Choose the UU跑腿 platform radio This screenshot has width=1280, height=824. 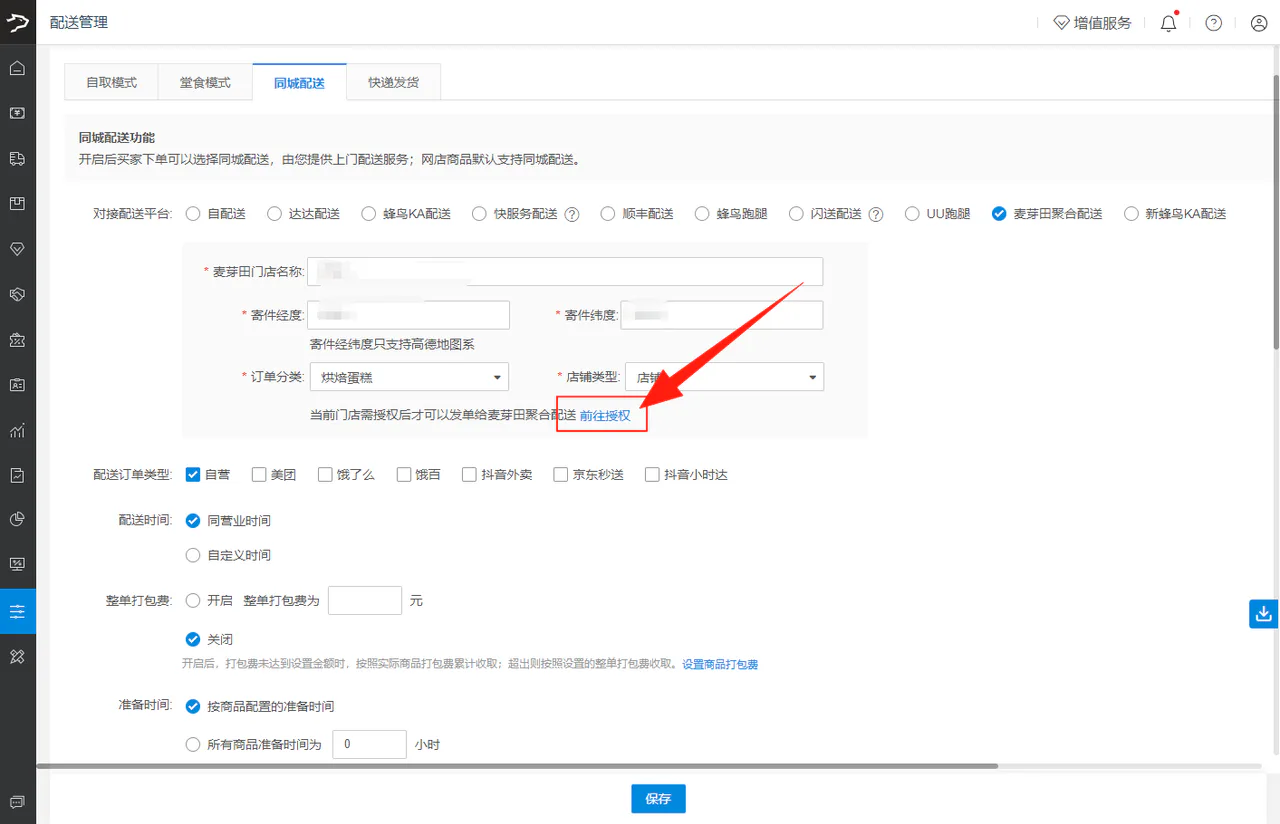912,214
